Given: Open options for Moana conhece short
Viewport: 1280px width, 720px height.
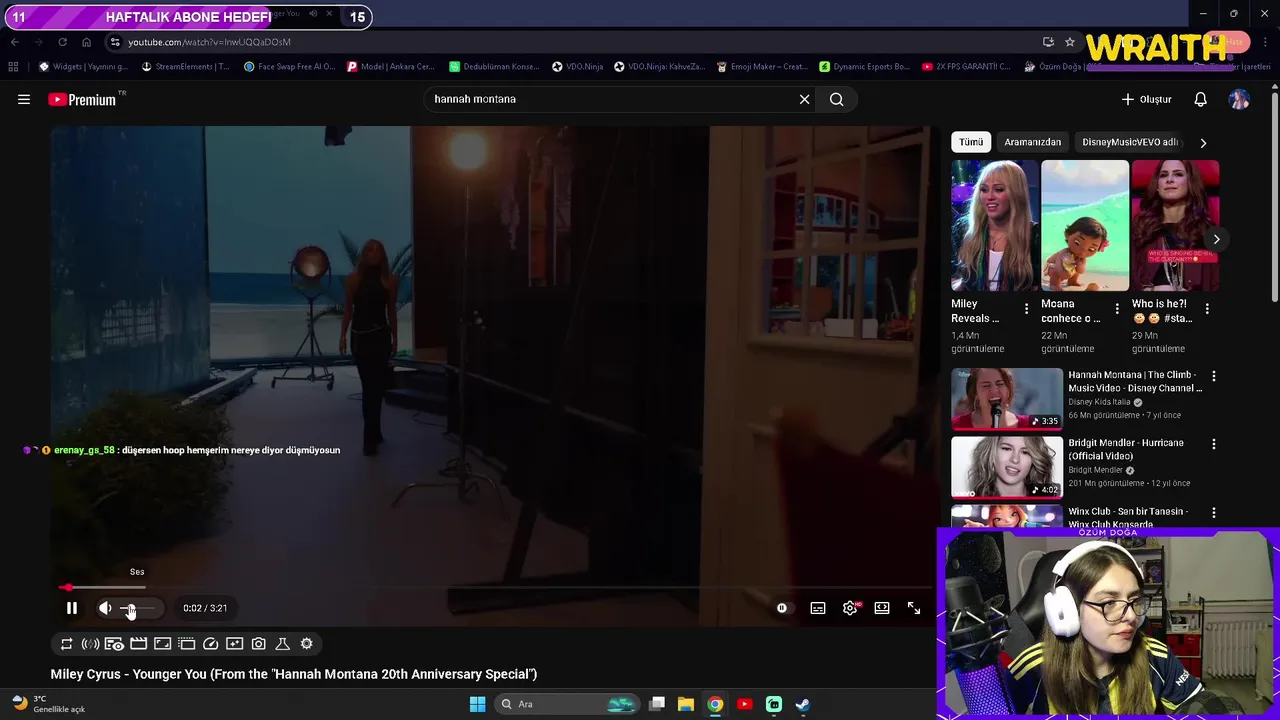Looking at the screenshot, I should point(1117,309).
